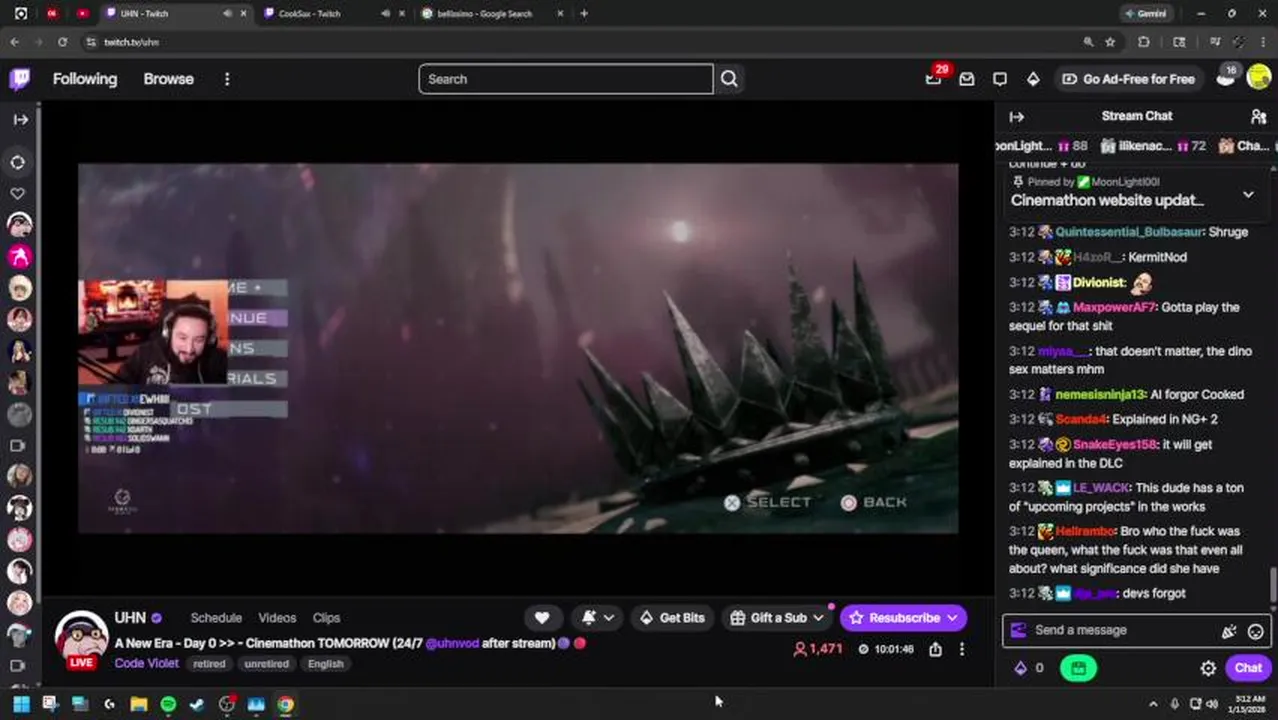Screen dimensions: 1278x720
Task: Open the notification bell dropdown
Action: coord(597,618)
